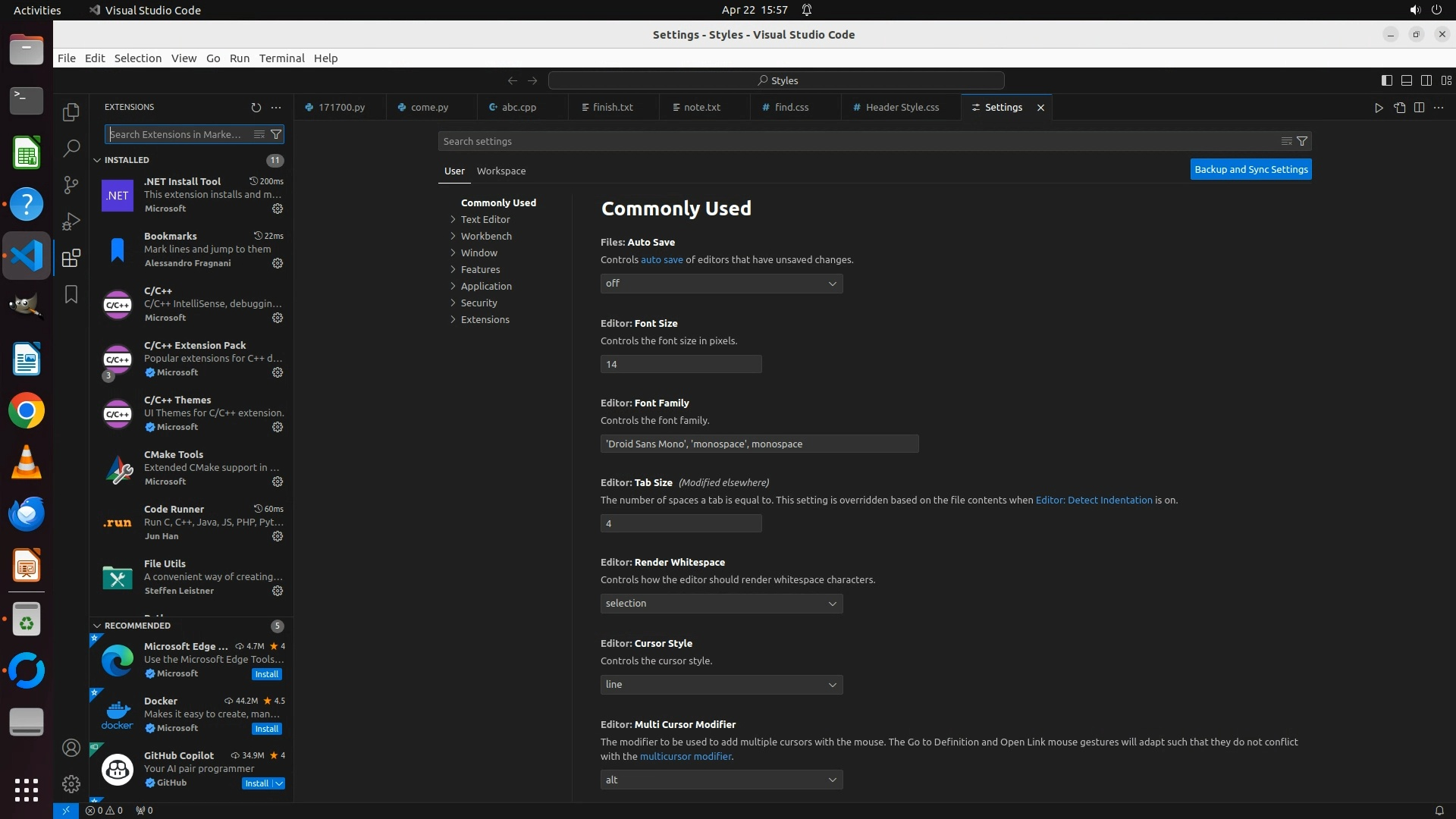Refresh the extensions list
1456x819 pixels.
[256, 108]
